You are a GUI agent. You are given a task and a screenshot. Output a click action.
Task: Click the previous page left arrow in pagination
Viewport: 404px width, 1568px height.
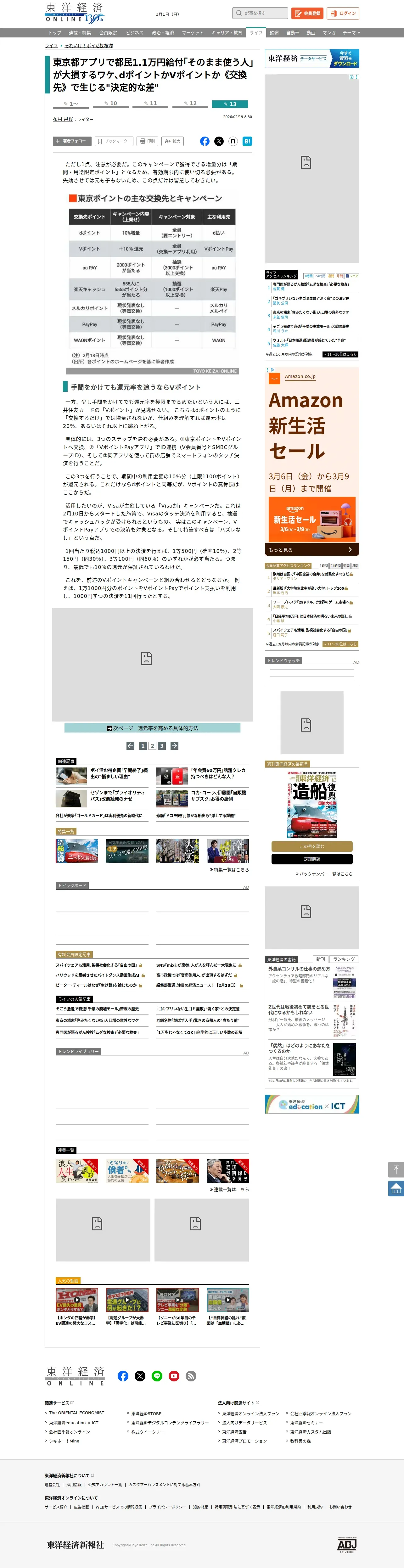pos(130,746)
